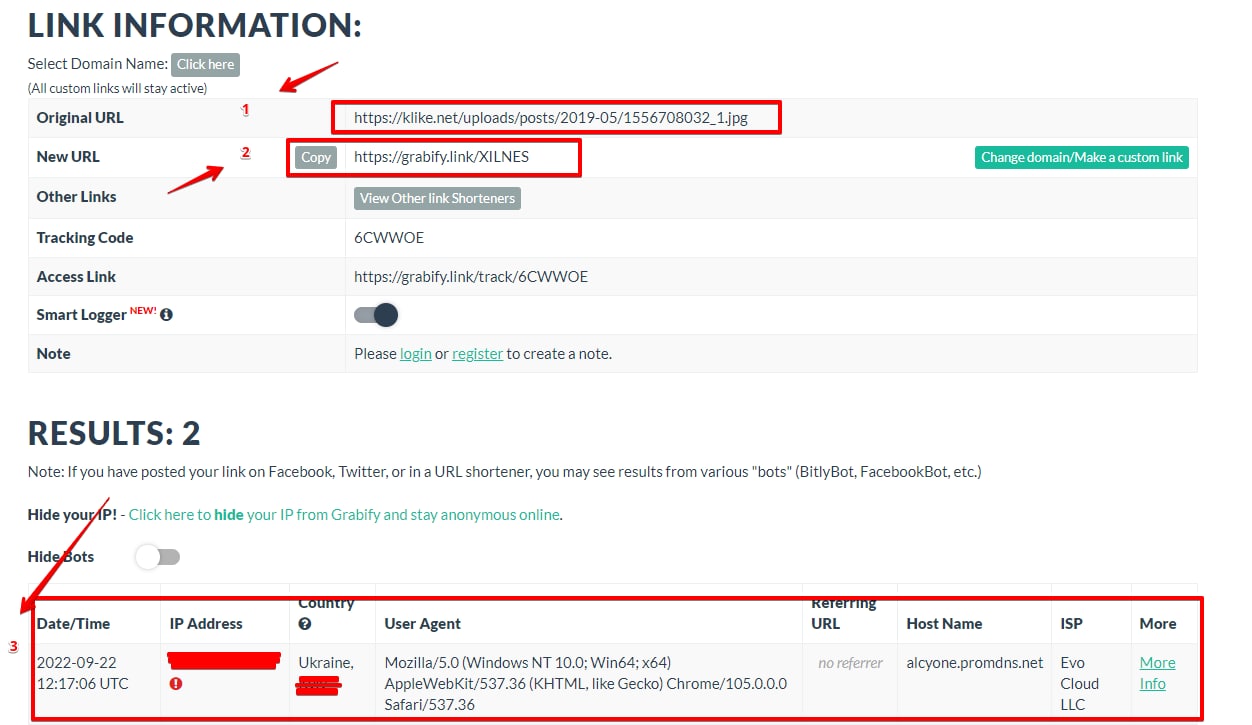This screenshot has width=1252, height=725.
Task: Click the Original URL klike.net field
Action: click(x=551, y=118)
